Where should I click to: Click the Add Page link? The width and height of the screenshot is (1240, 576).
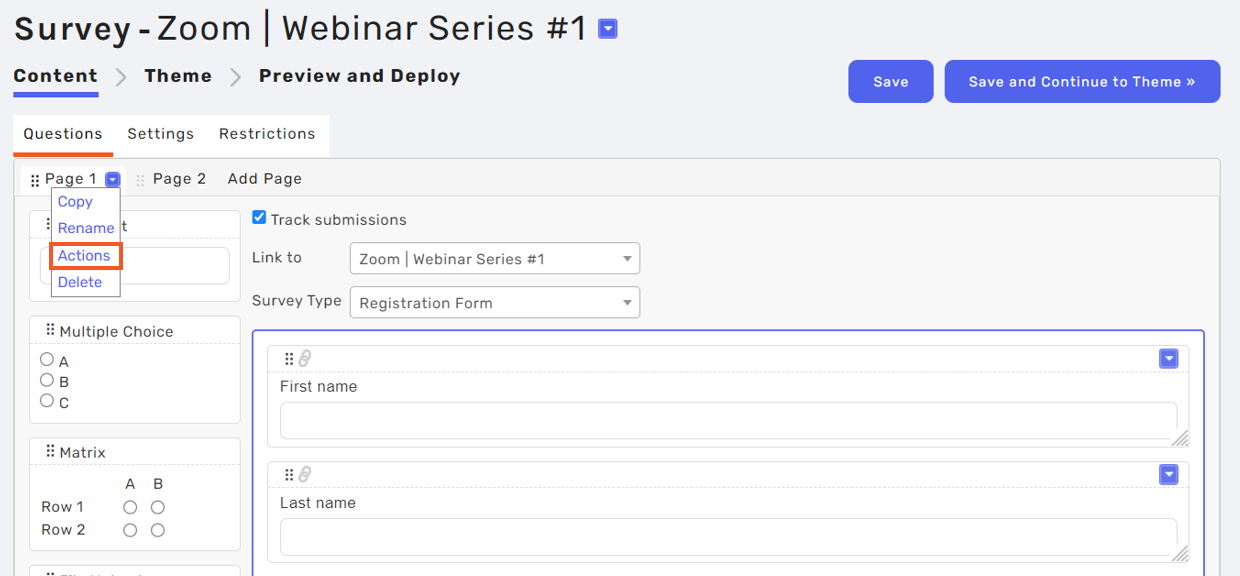click(x=265, y=179)
